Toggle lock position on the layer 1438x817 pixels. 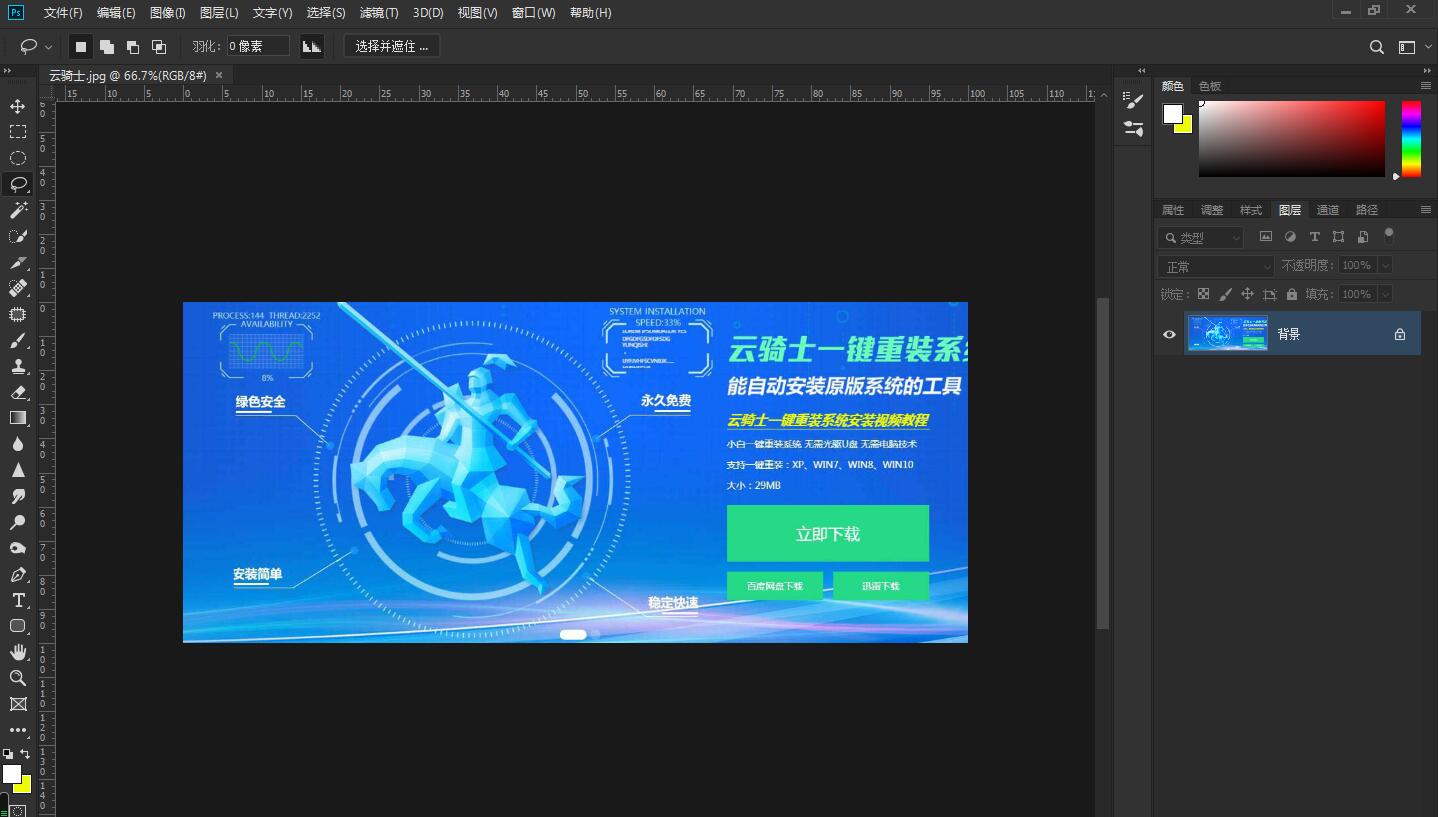(x=1247, y=293)
